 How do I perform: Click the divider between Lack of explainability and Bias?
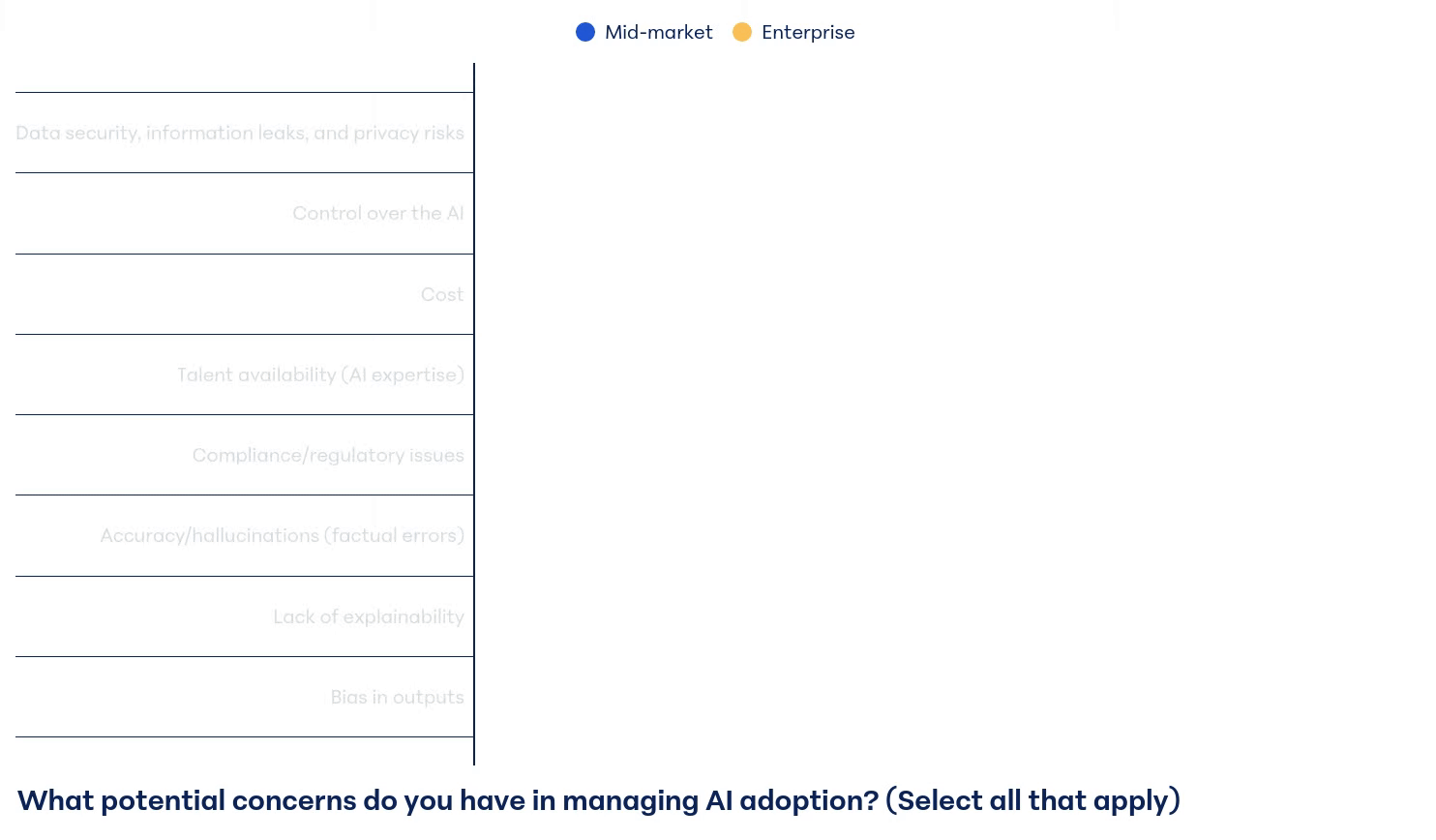[244, 656]
